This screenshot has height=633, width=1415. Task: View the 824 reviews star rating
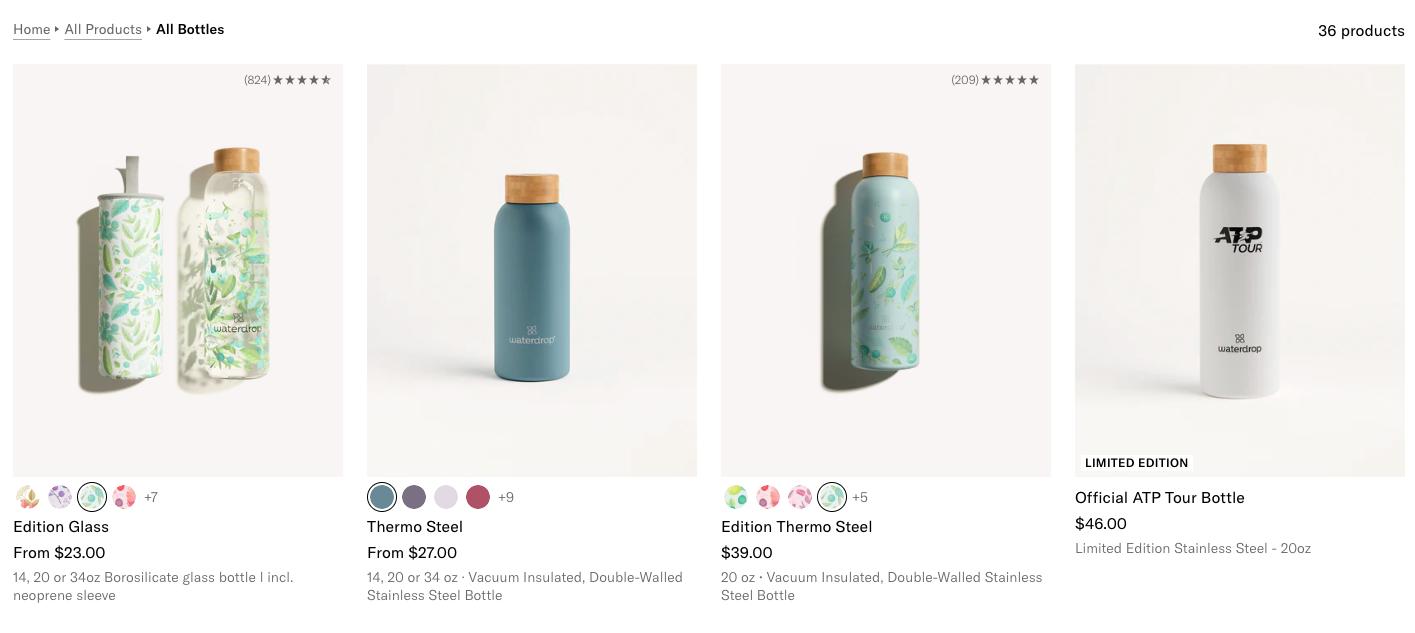[x=288, y=80]
